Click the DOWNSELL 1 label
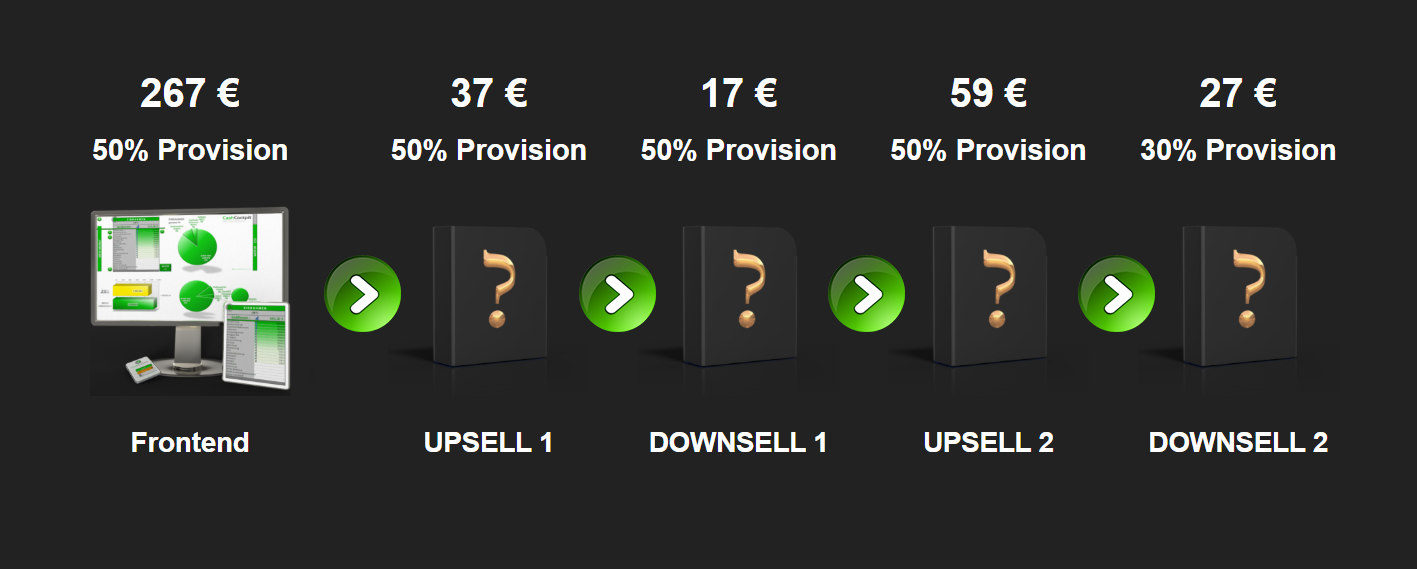This screenshot has width=1417, height=569. point(738,442)
